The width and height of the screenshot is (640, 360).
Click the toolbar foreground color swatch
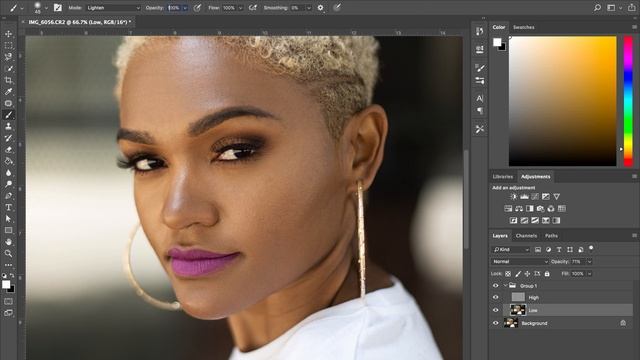6,284
